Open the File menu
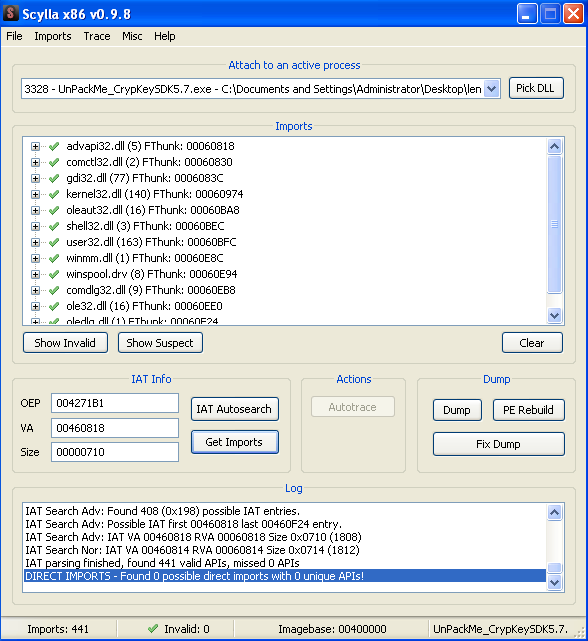 (x=14, y=36)
